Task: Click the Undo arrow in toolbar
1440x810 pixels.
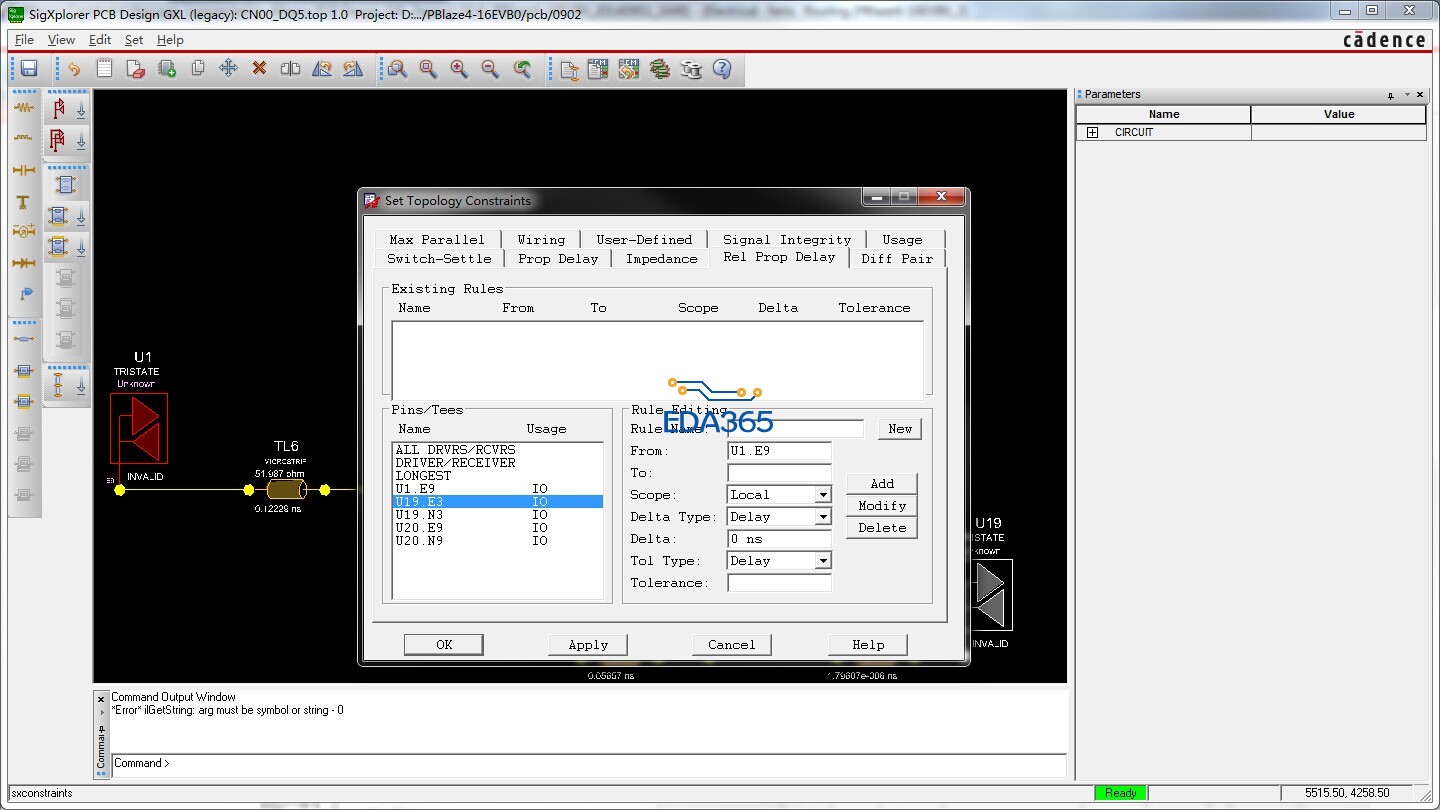Action: 73,69
